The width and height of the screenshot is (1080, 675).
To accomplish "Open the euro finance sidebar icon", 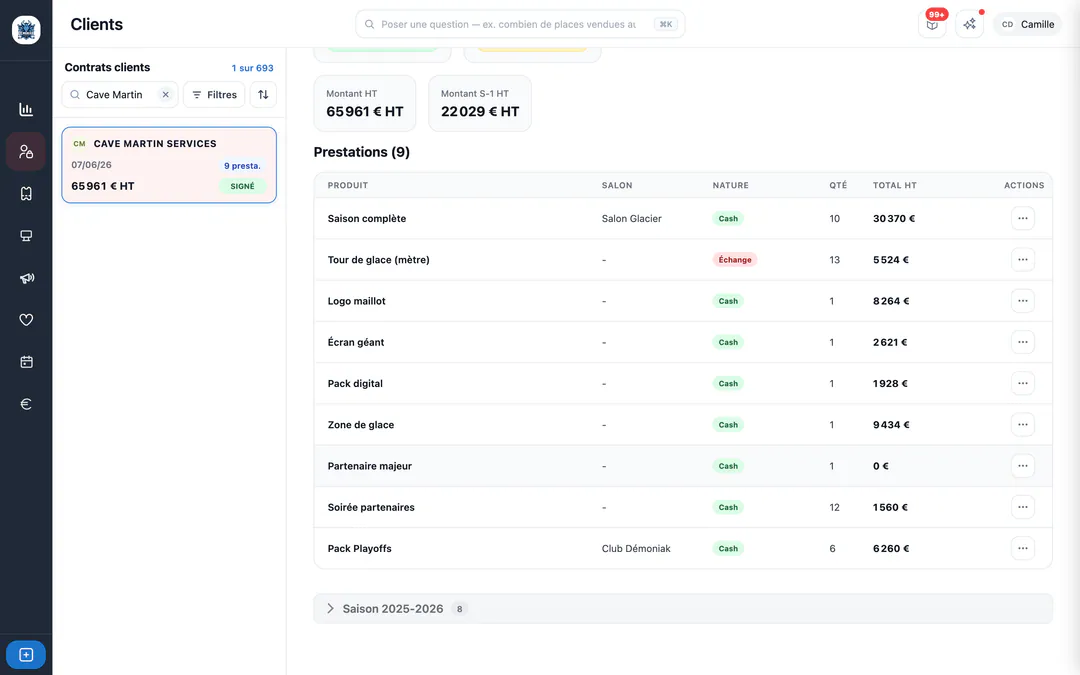I will pos(26,404).
